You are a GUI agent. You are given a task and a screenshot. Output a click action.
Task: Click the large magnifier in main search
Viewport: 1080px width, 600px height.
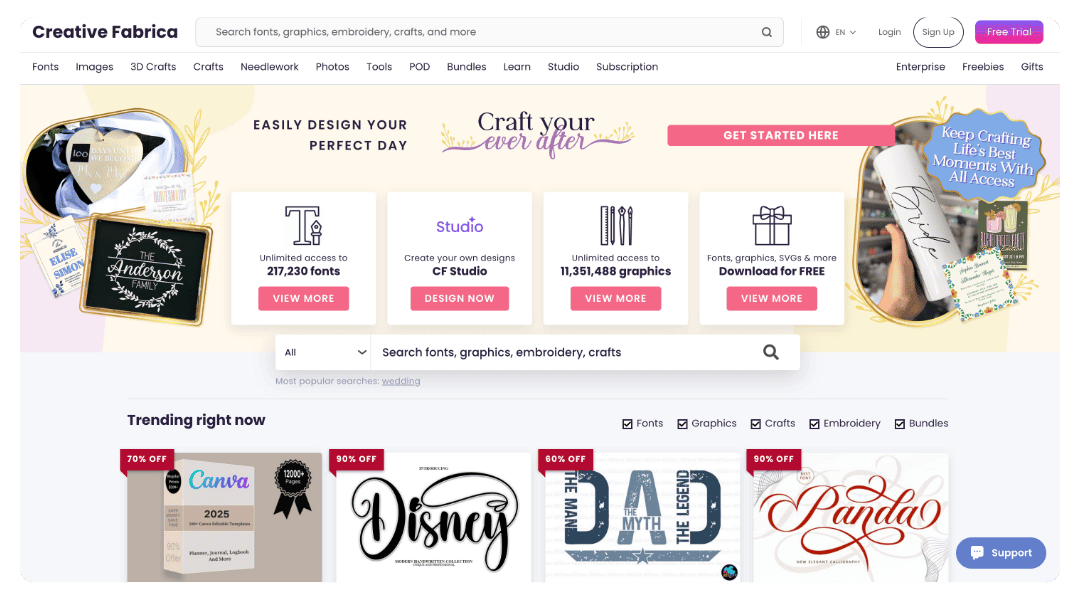771,352
